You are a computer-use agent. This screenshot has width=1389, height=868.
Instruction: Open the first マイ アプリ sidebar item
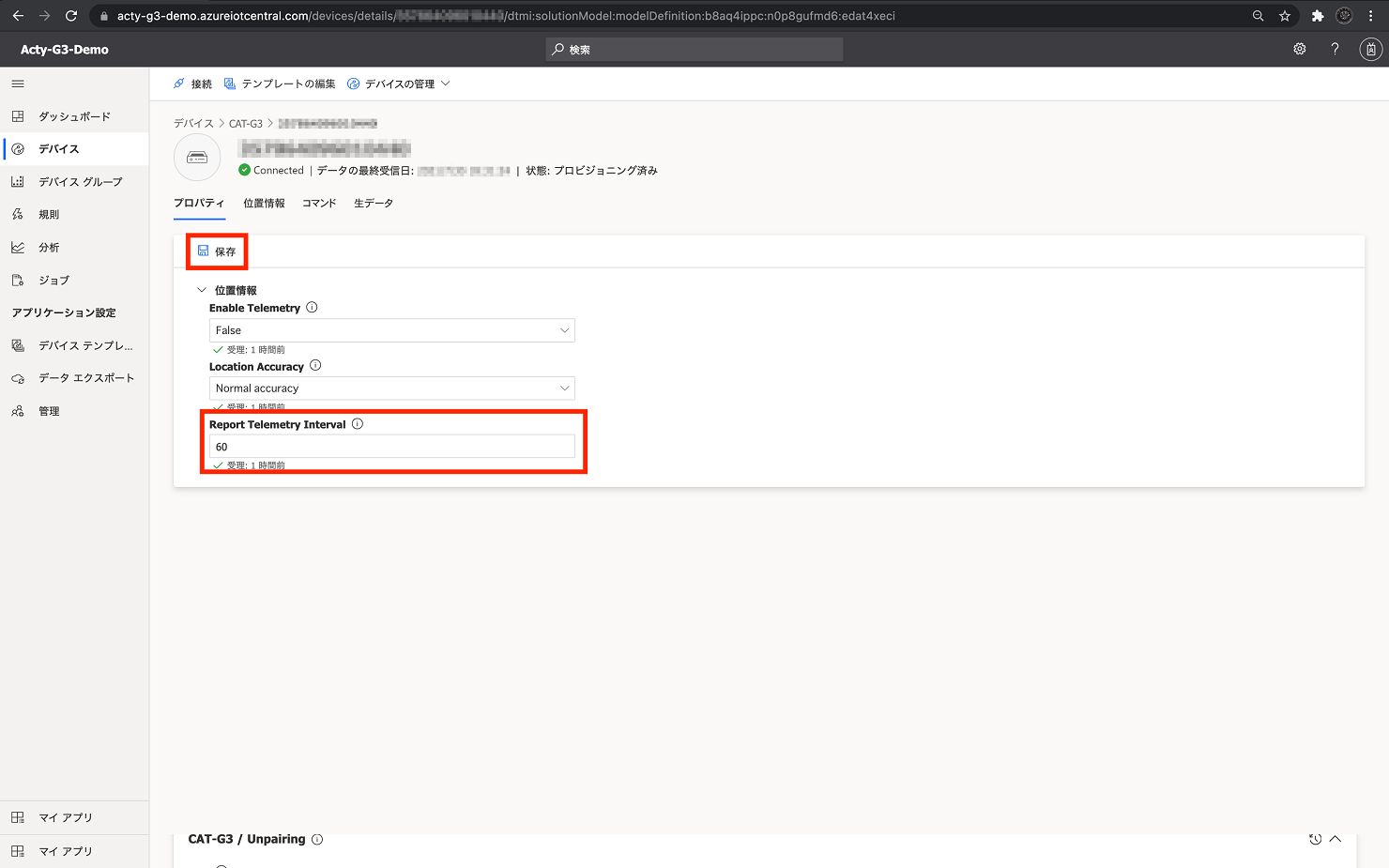coord(74,818)
